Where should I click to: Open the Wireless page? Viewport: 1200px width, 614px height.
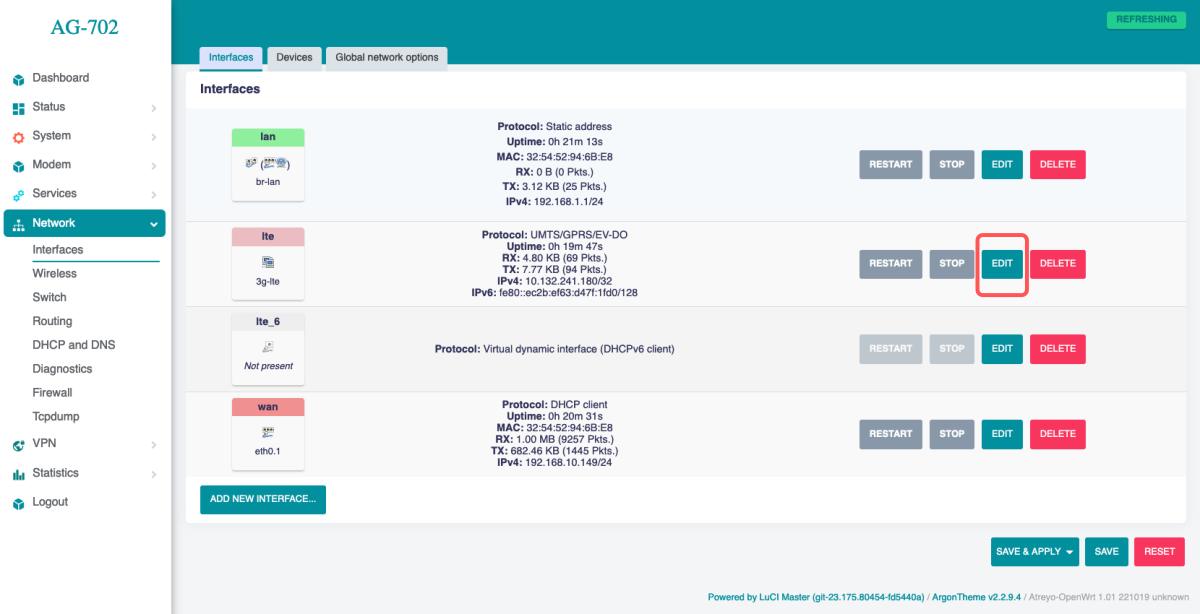click(x=54, y=273)
